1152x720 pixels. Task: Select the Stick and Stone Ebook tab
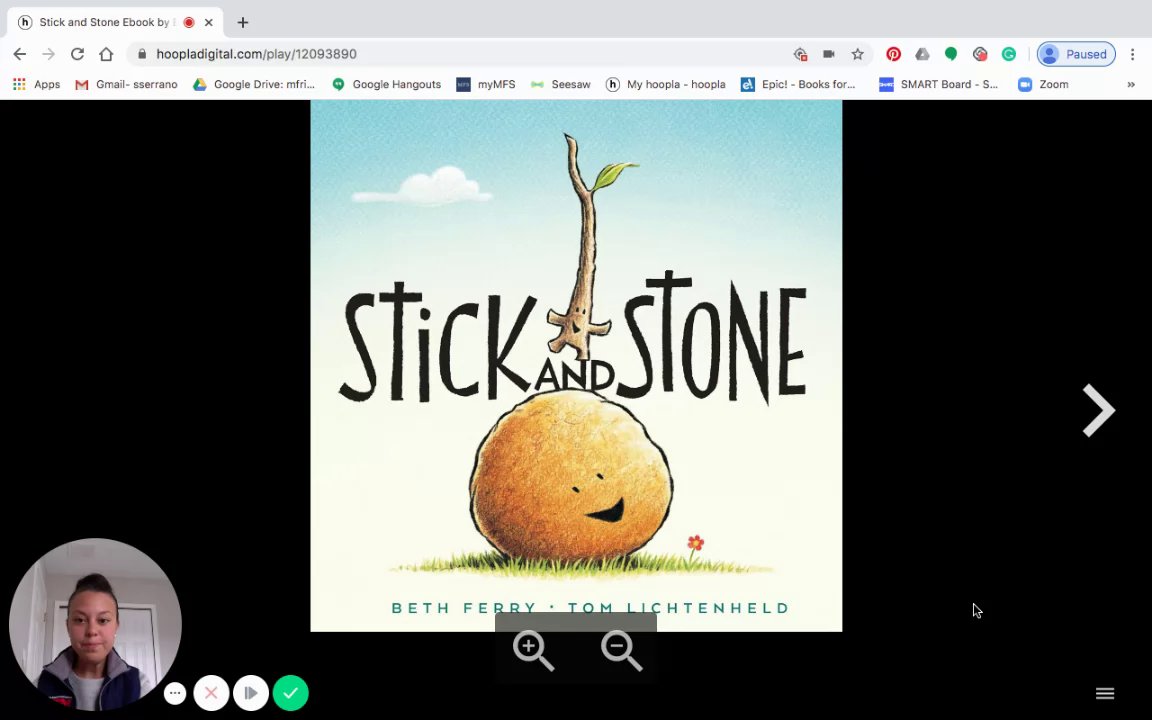[115, 22]
